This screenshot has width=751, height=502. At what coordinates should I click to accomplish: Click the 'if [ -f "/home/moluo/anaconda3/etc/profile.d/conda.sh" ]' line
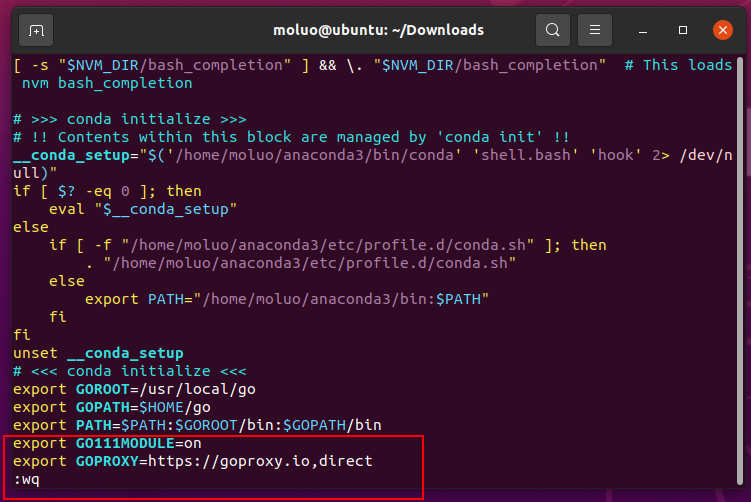(x=328, y=245)
